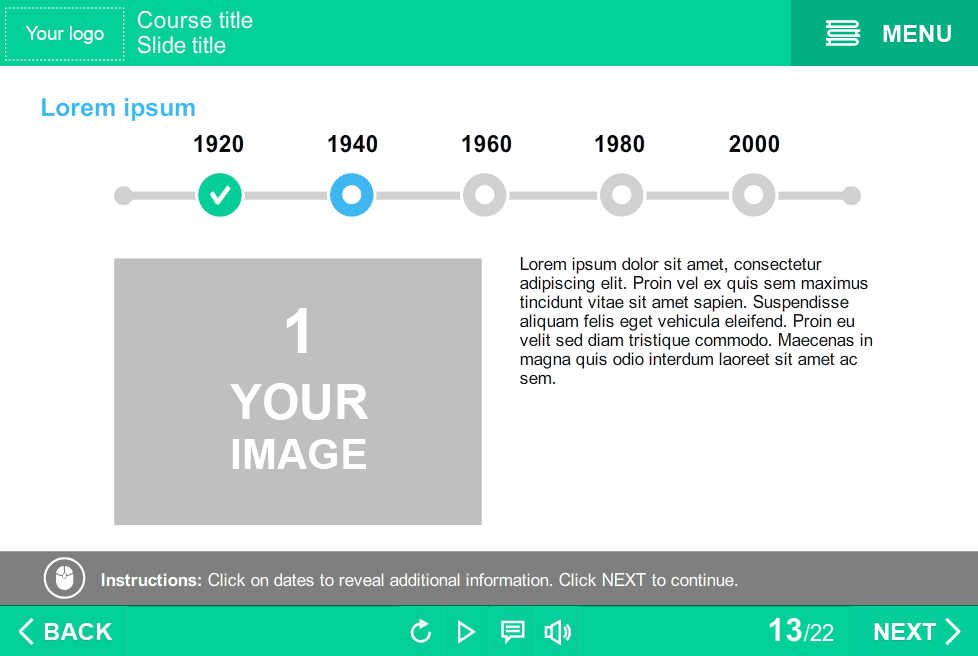
Task: Open the hamburger menu icon
Action: pyautogui.click(x=843, y=33)
